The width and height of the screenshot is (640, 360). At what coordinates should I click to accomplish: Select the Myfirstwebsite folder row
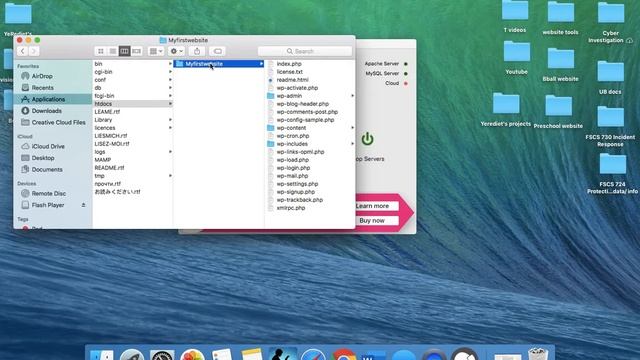coord(219,64)
